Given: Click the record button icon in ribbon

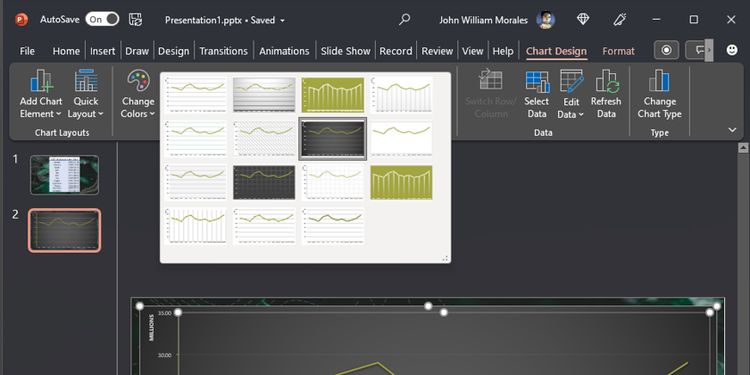Looking at the screenshot, I should click(666, 50).
